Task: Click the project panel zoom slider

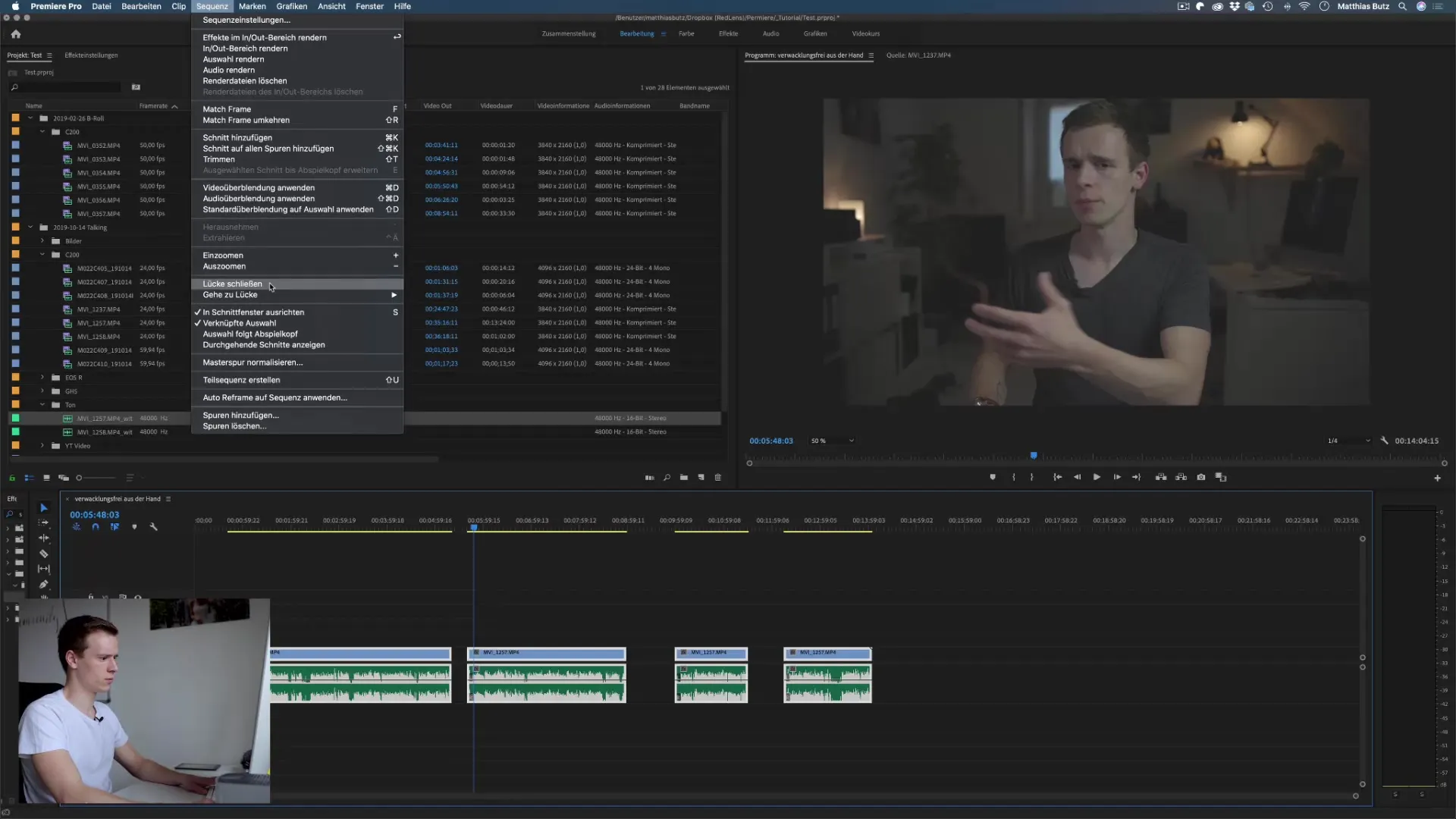Action: 96,478
